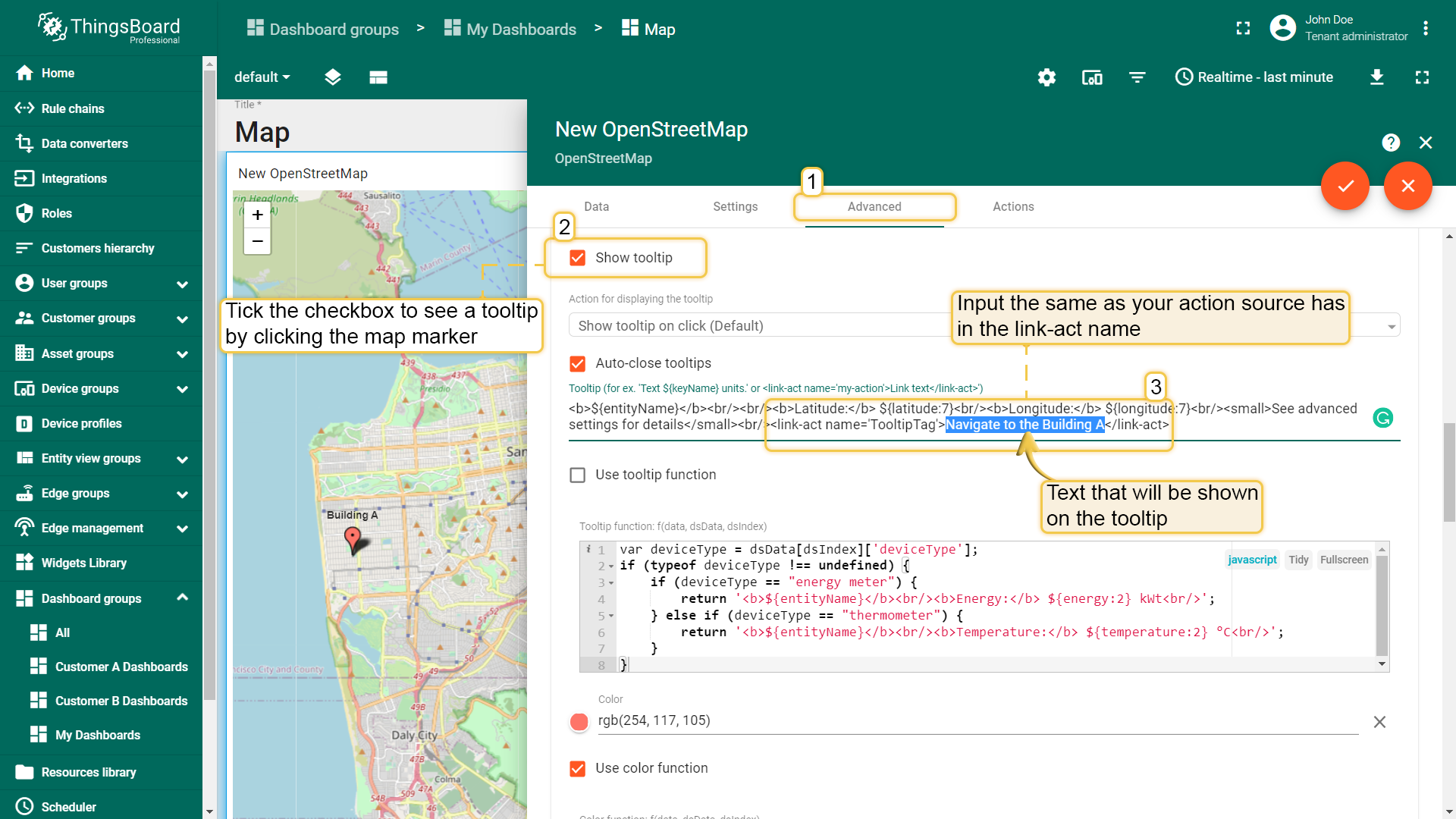Expand dashboard to fullscreen in toolbar
This screenshot has height=819, width=1456.
(1422, 77)
